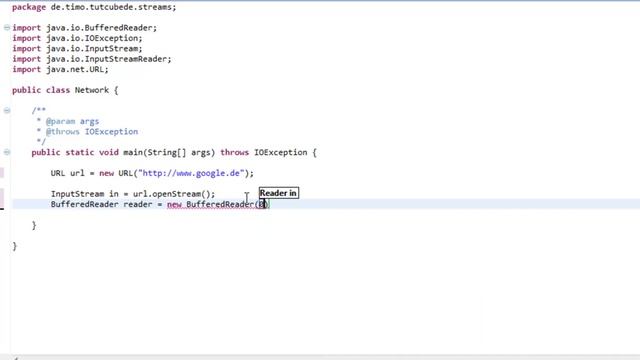
Task: Click the class name Network
Action: 91,90
